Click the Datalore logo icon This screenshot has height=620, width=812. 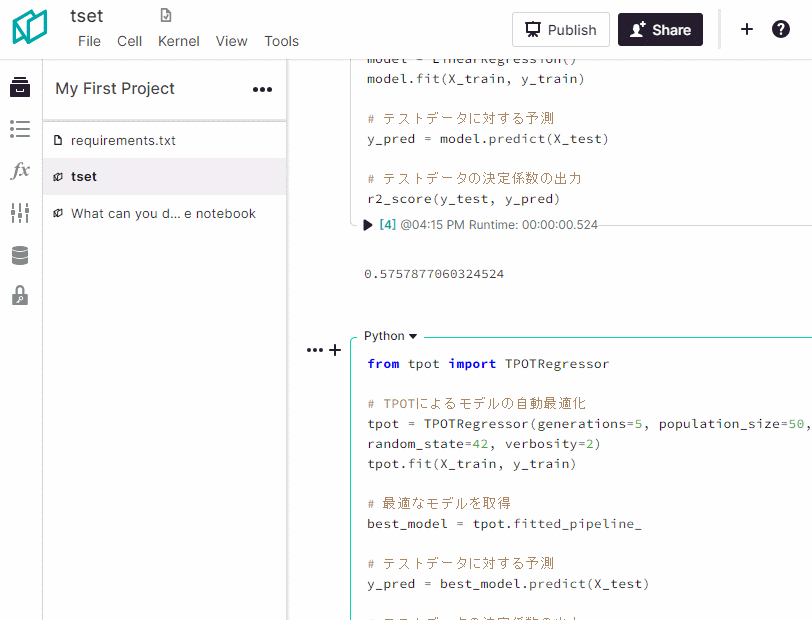[30, 29]
